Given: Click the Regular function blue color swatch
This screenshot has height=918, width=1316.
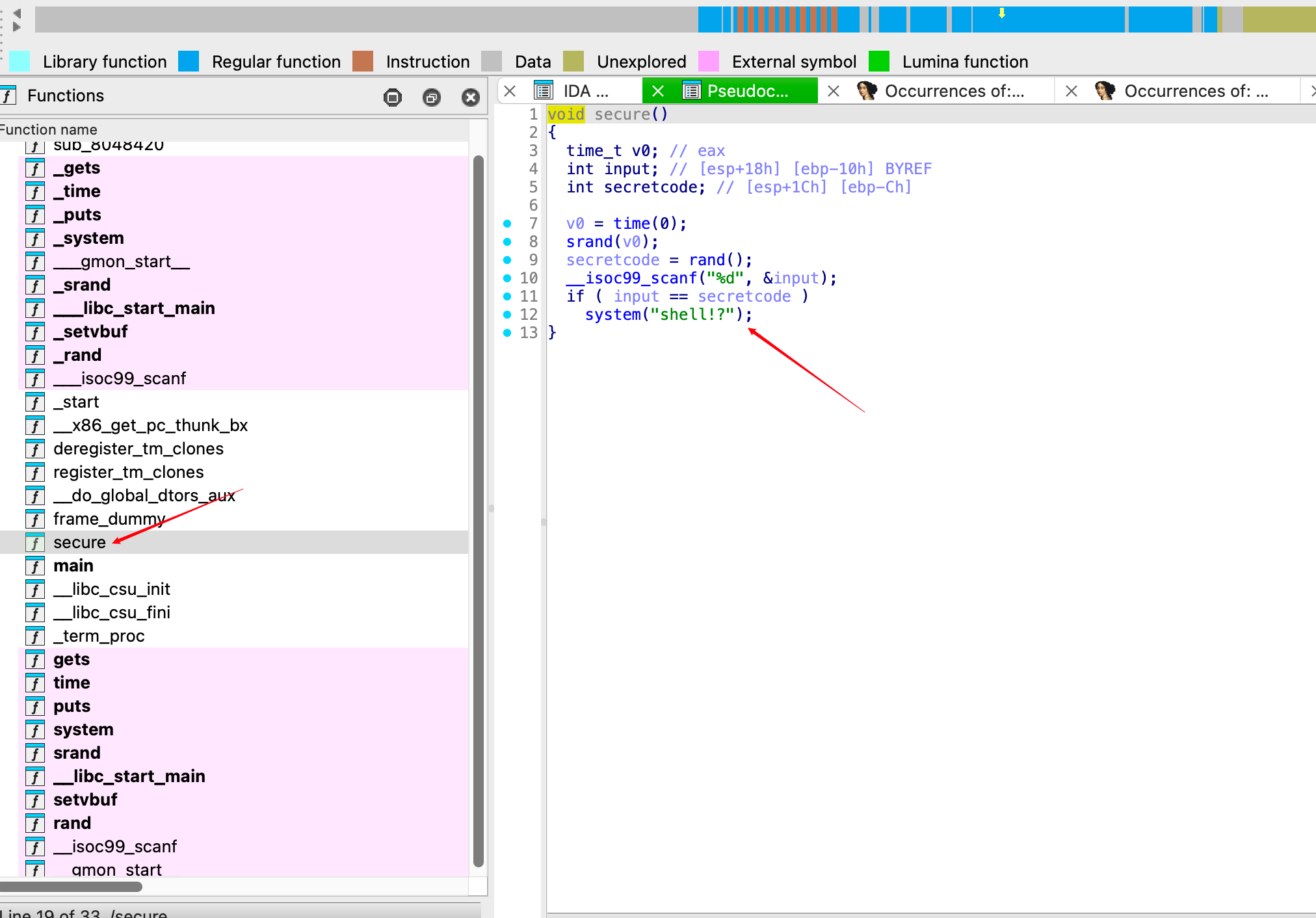Looking at the screenshot, I should 189,61.
